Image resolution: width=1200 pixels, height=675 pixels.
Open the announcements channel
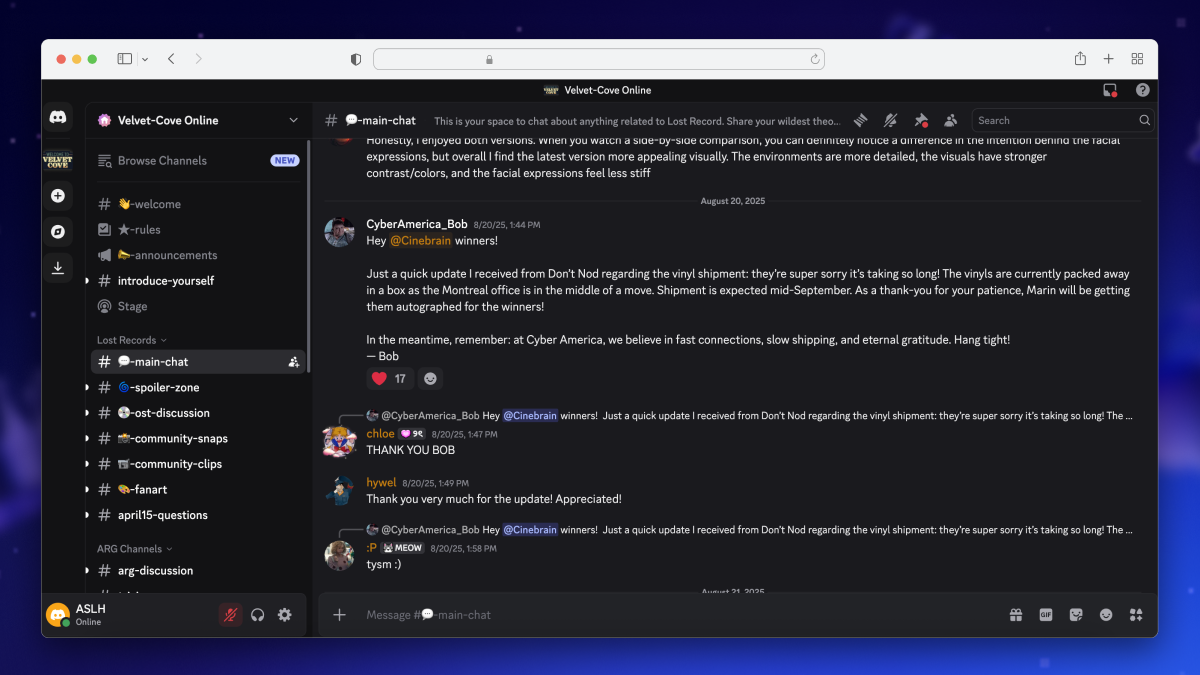coord(198,255)
